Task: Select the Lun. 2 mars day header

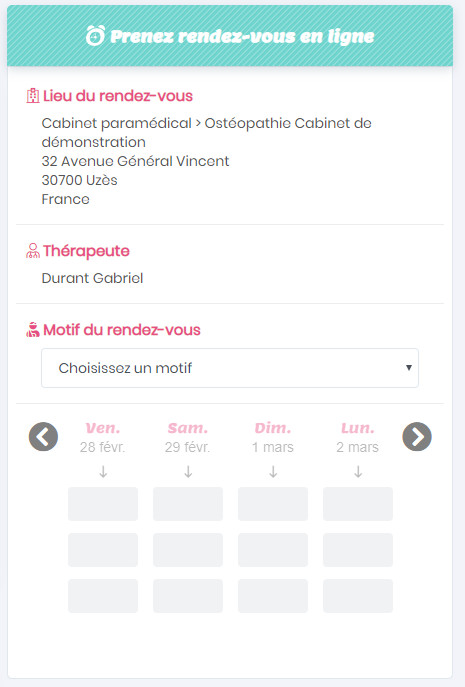Action: tap(358, 437)
